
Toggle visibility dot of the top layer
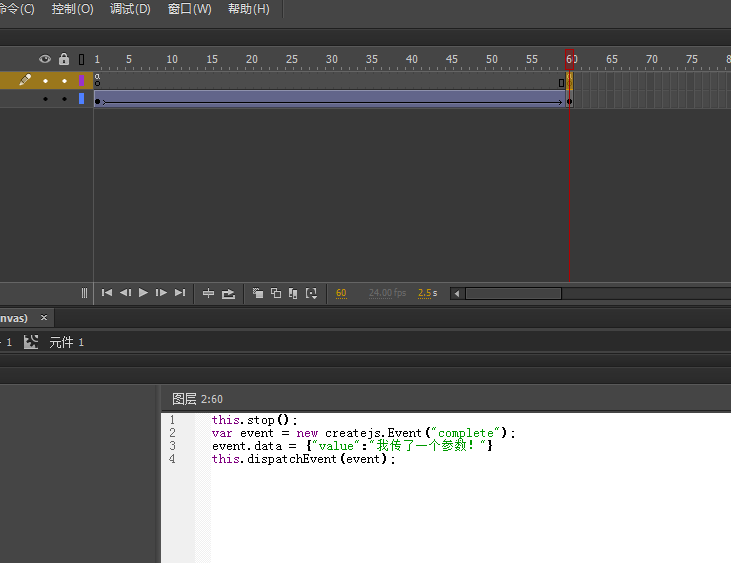click(45, 81)
